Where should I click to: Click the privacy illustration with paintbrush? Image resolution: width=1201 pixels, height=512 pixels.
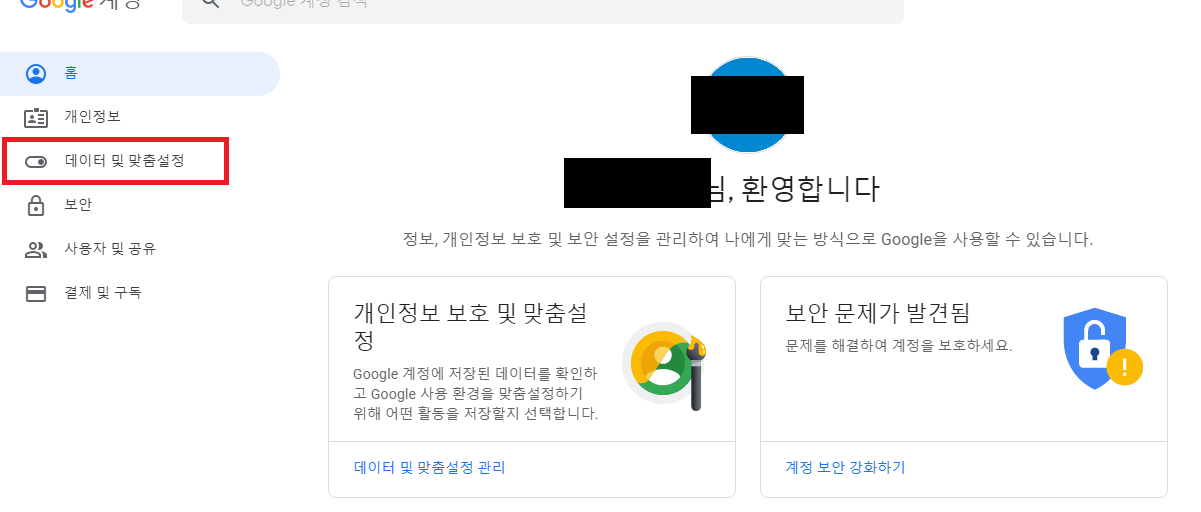(665, 366)
